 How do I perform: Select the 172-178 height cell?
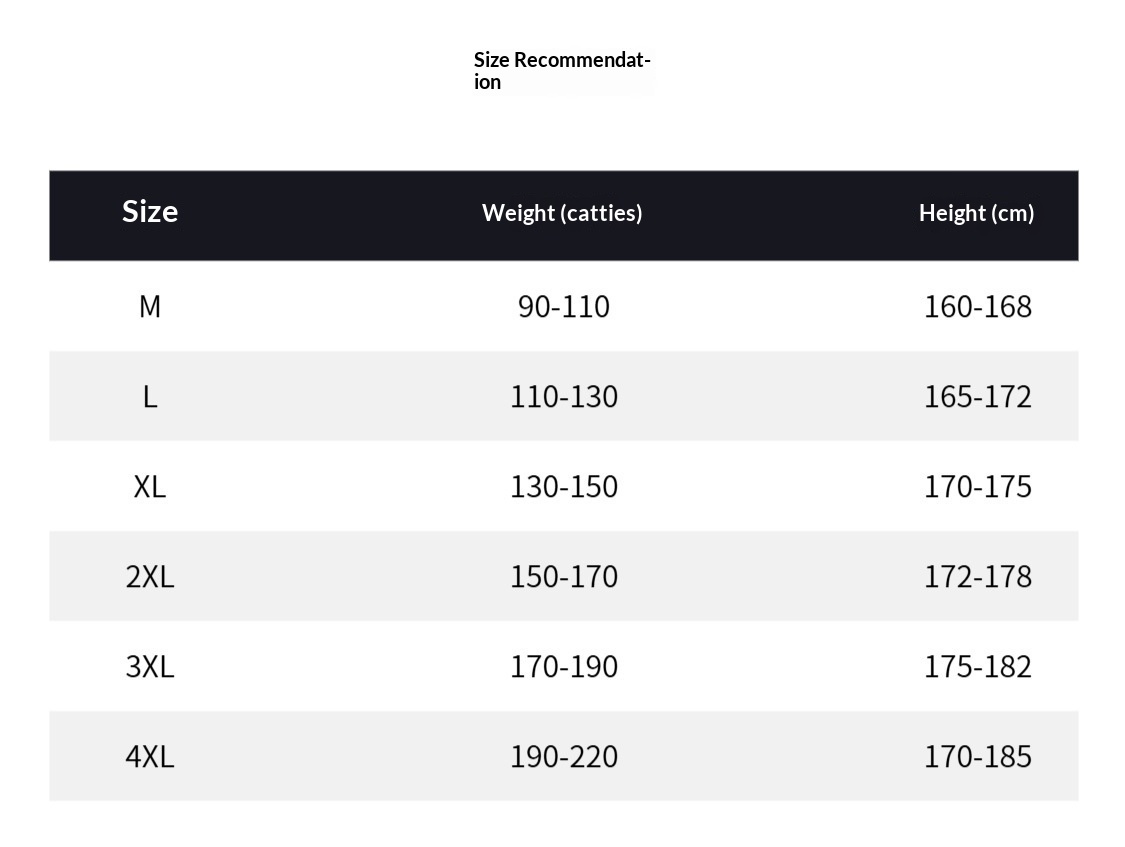978,576
